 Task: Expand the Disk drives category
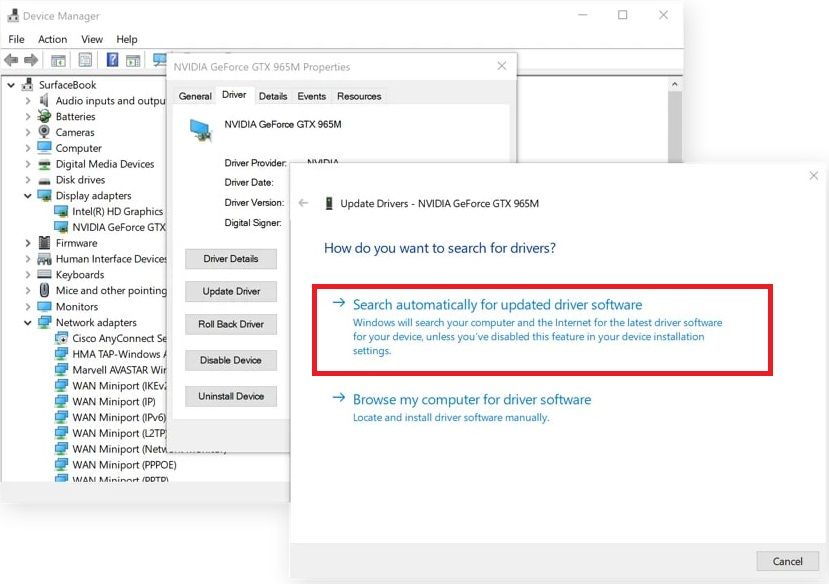pyautogui.click(x=27, y=180)
